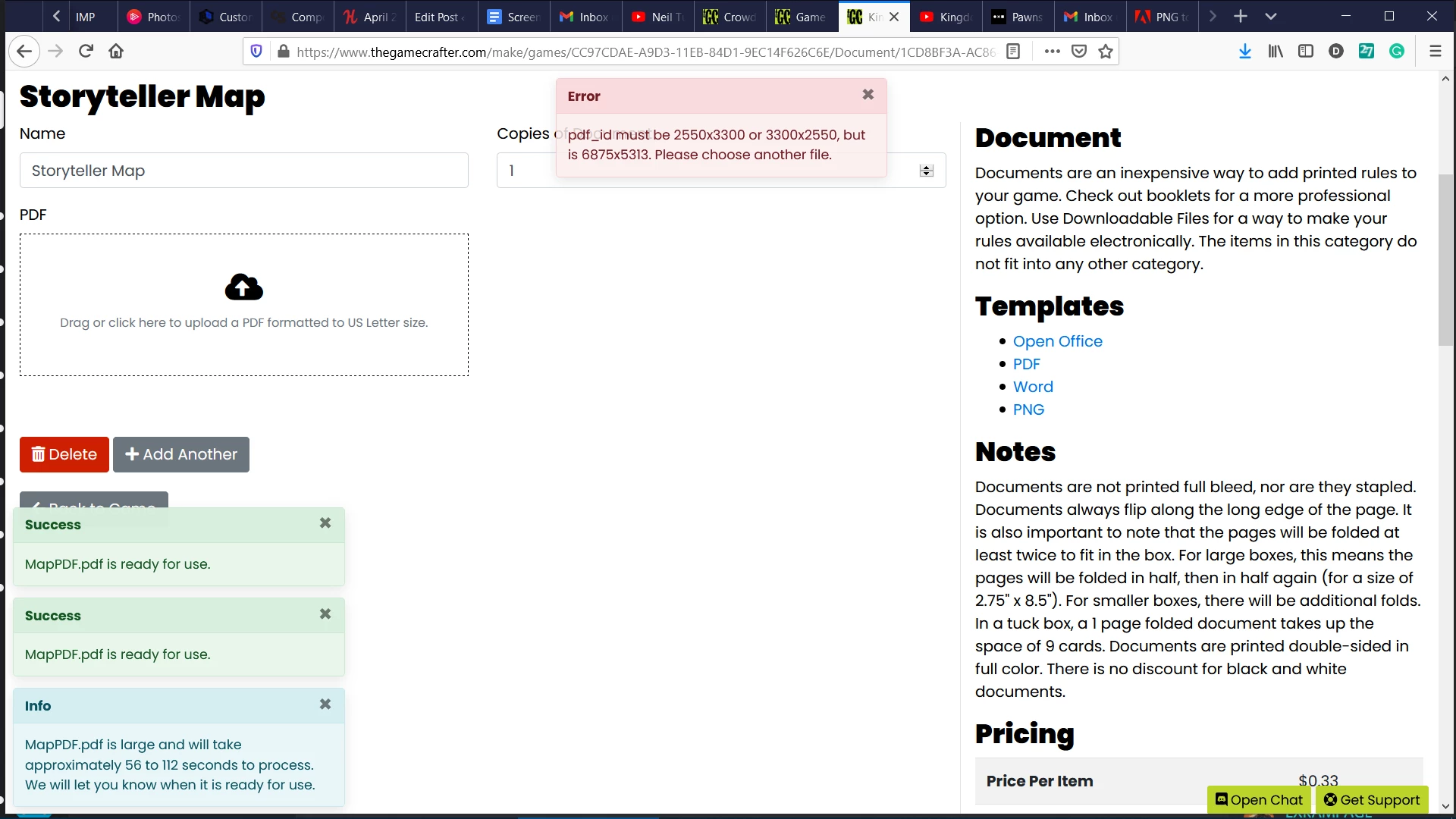Open the list all tabs dropdown

(x=1271, y=17)
